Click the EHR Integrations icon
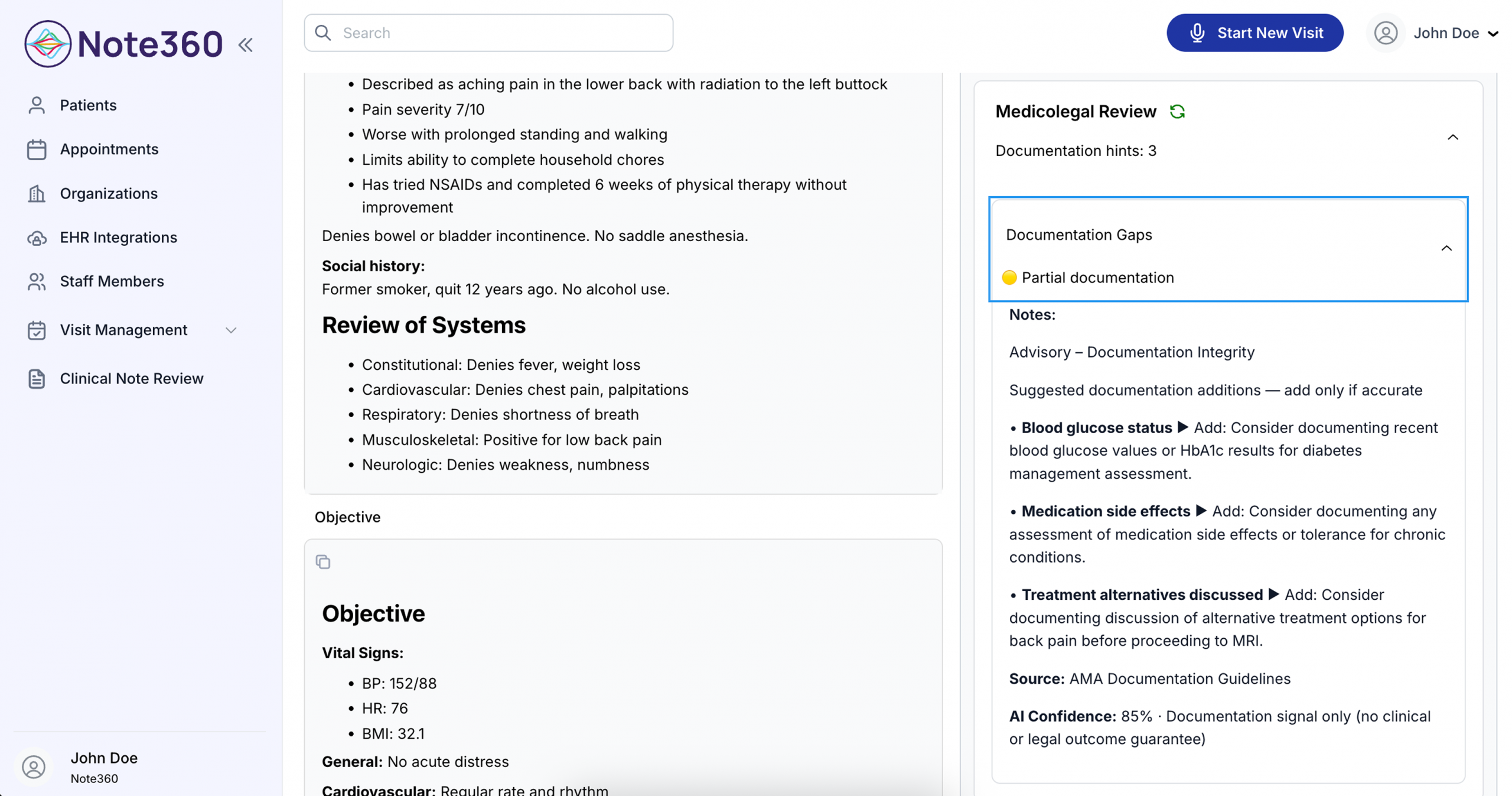 (37, 238)
